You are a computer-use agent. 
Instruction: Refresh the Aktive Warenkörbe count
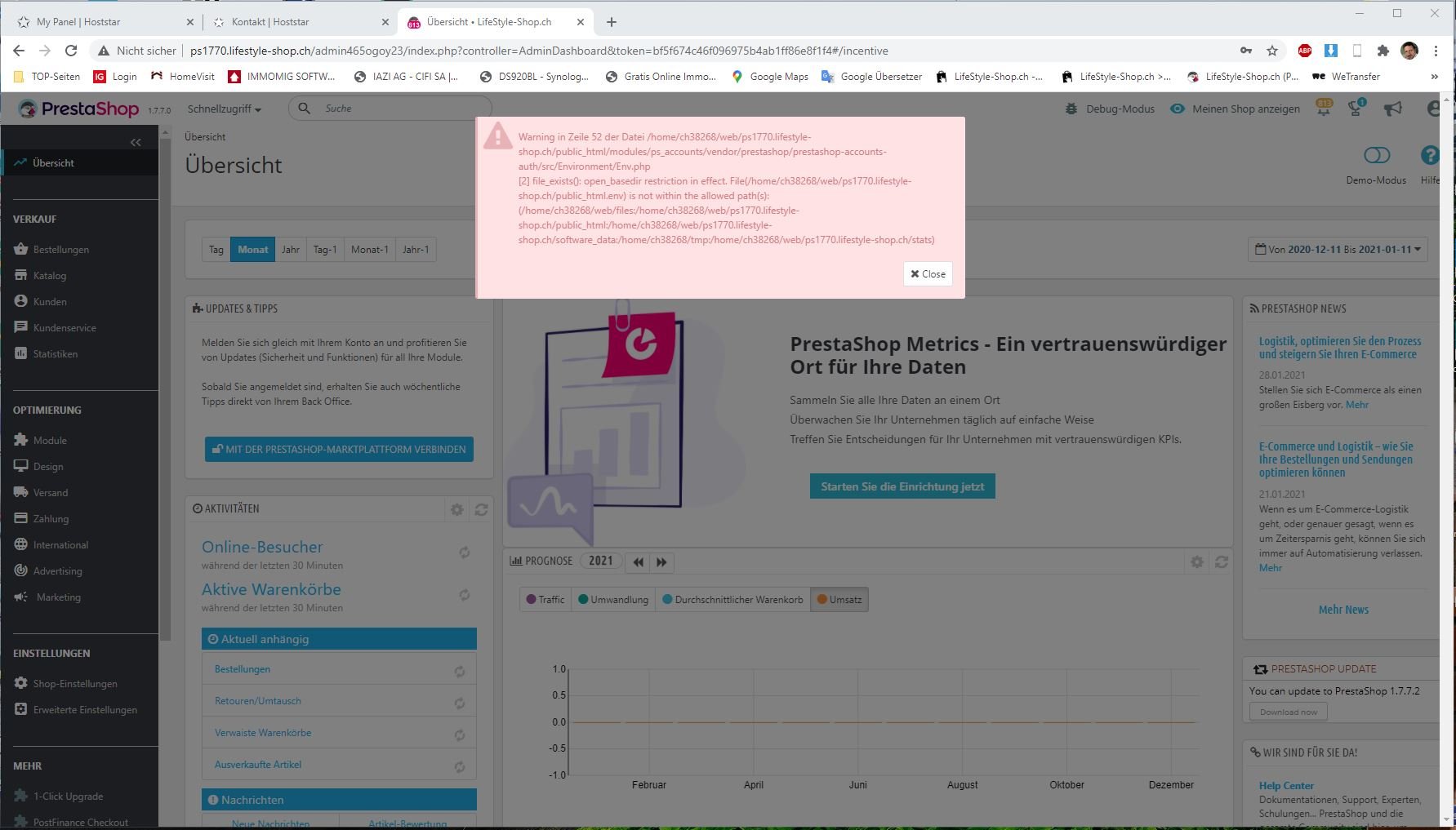(464, 595)
